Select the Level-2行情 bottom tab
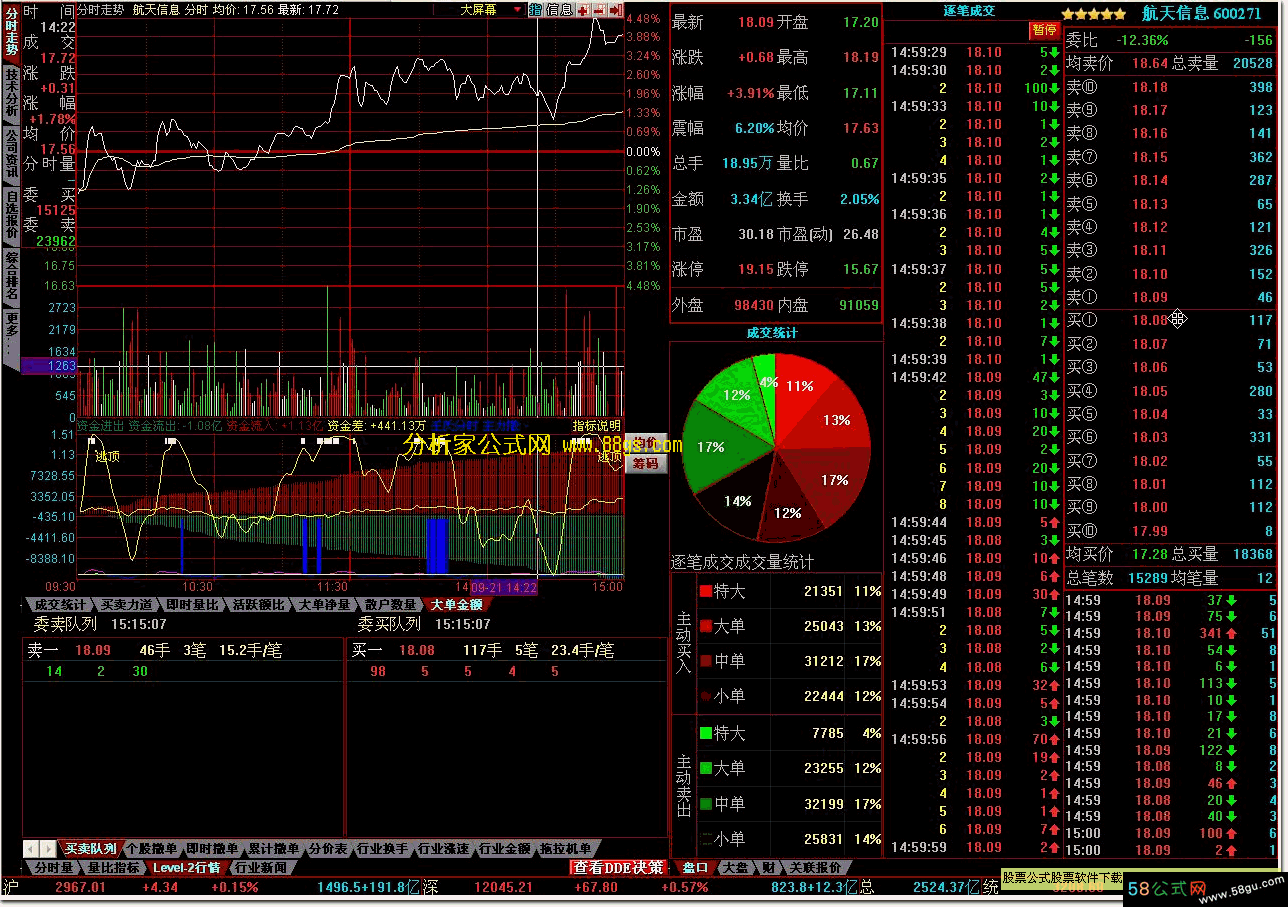Image resolution: width=1288 pixels, height=907 pixels. (x=187, y=867)
